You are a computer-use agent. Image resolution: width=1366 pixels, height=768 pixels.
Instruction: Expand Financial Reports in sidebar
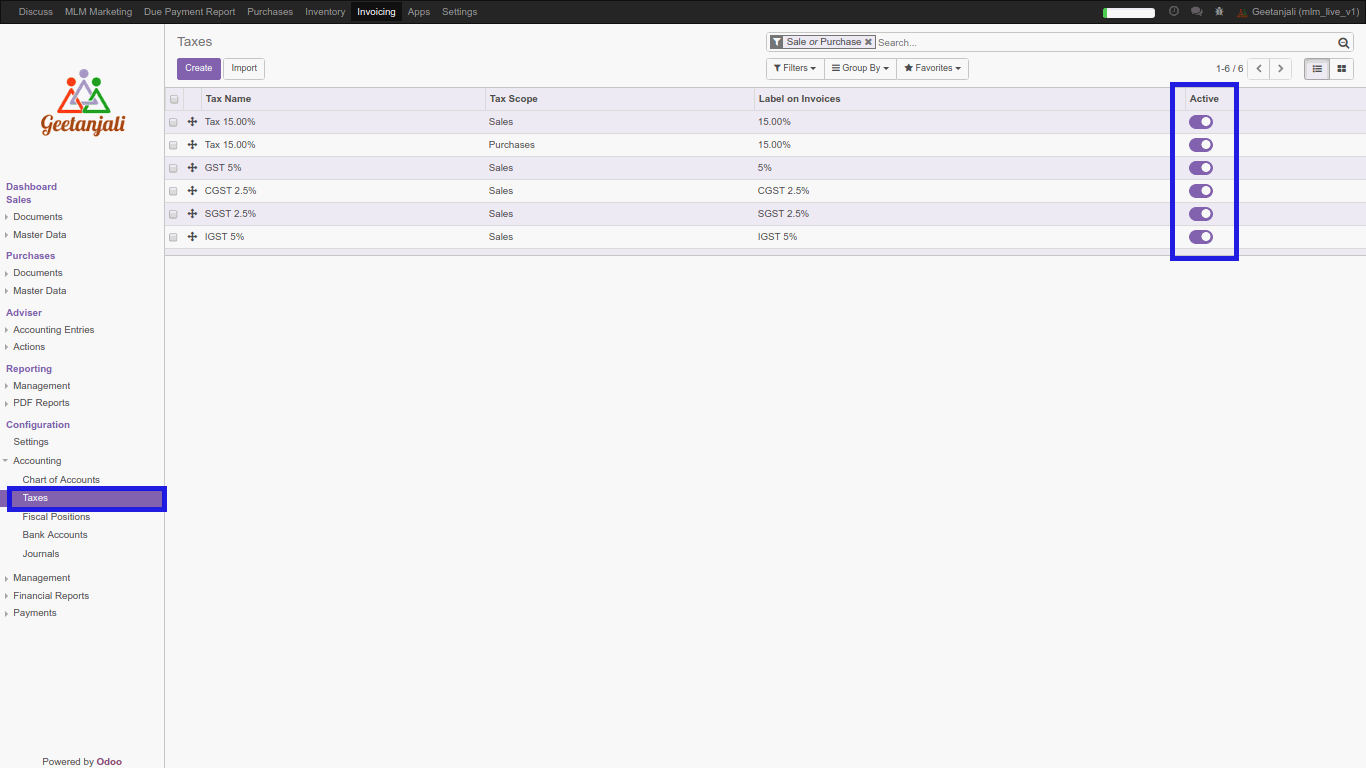[x=51, y=596]
